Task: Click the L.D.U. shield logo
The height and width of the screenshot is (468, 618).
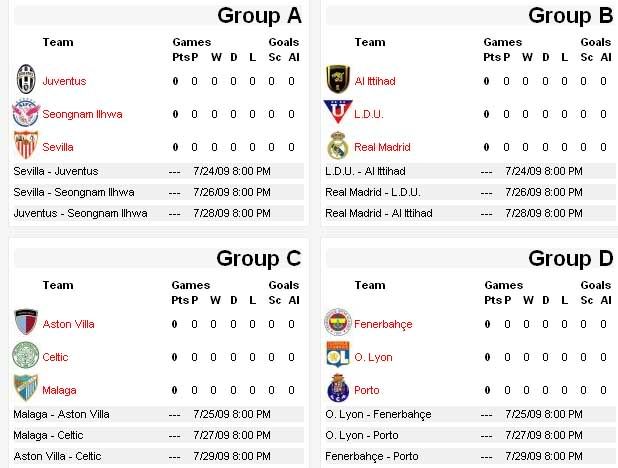Action: (337, 112)
